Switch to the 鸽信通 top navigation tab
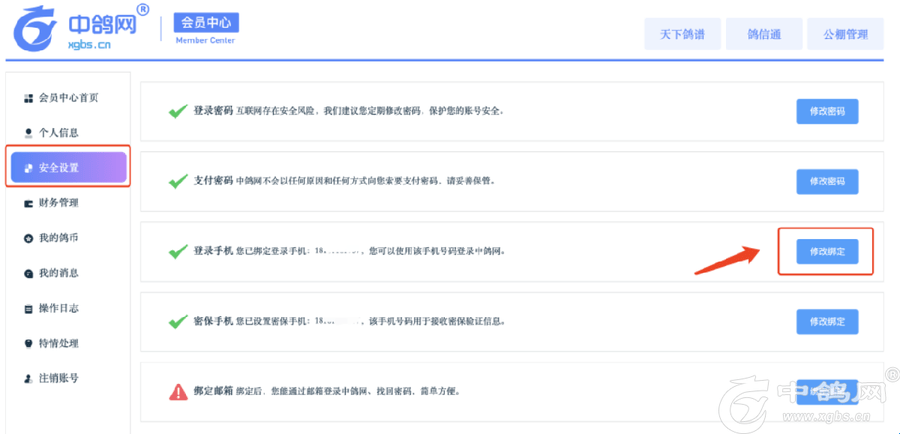900x434 pixels. coord(763,34)
